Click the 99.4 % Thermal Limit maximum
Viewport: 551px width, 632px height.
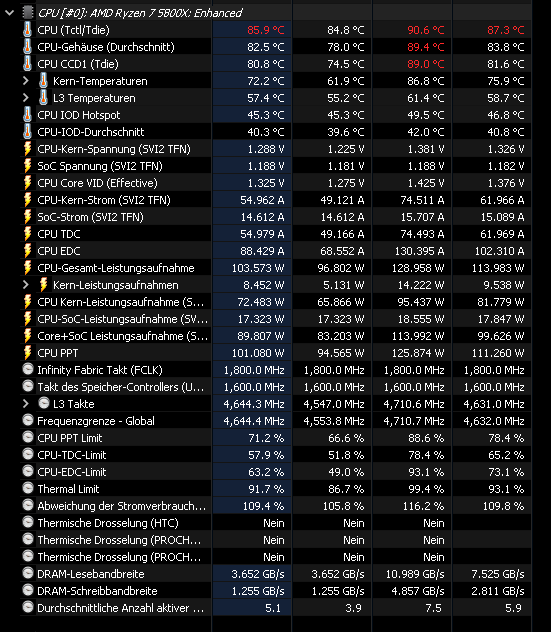pos(426,489)
